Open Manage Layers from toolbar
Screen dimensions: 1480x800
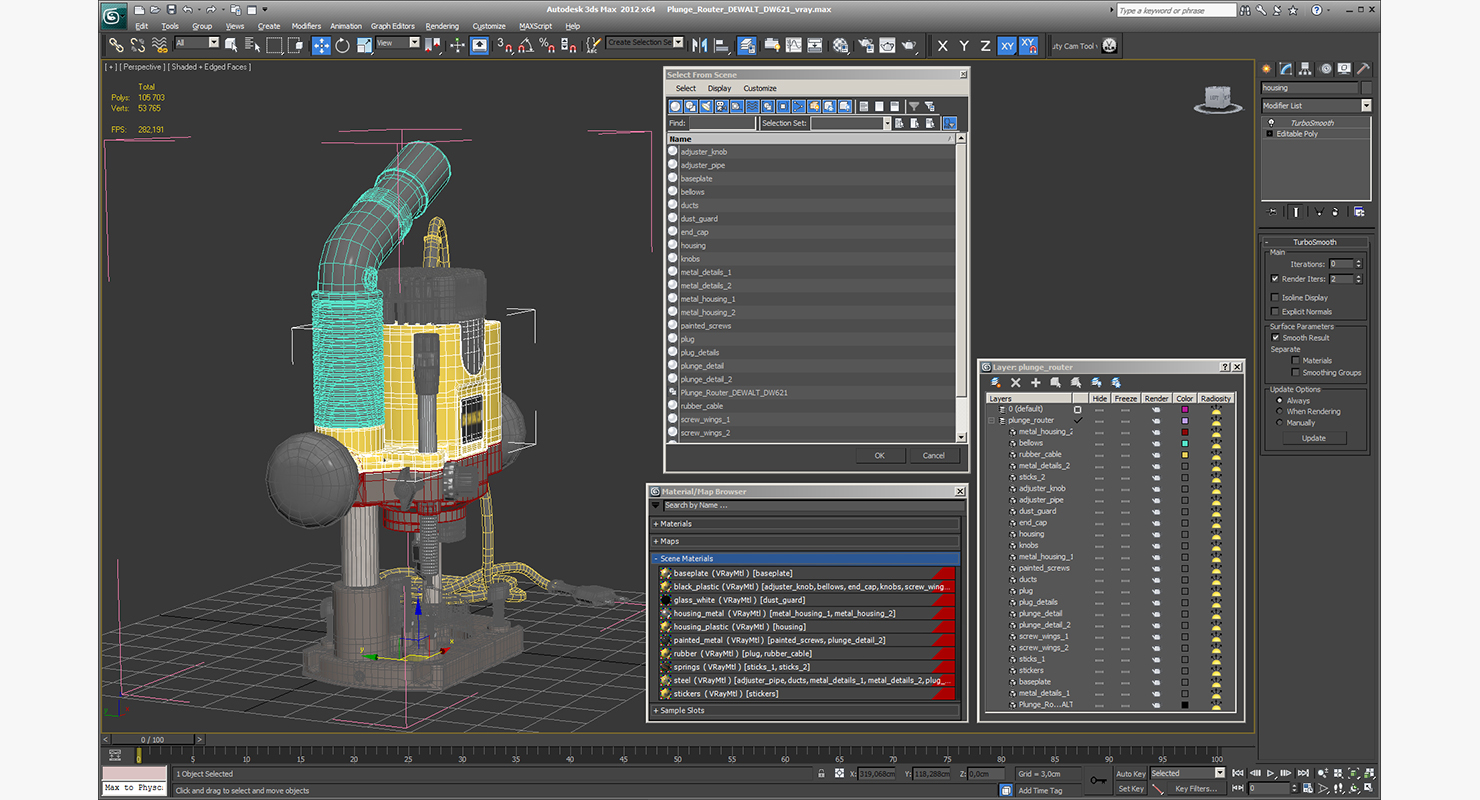[747, 45]
